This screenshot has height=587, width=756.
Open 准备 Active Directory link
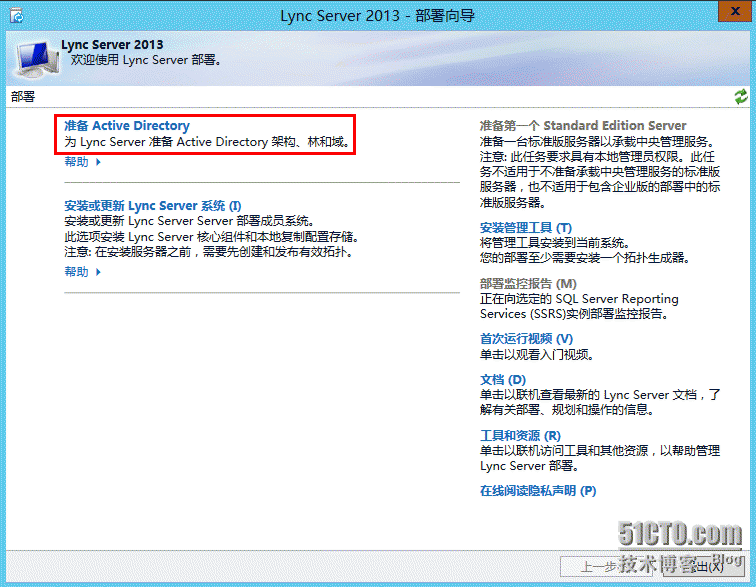point(127,125)
